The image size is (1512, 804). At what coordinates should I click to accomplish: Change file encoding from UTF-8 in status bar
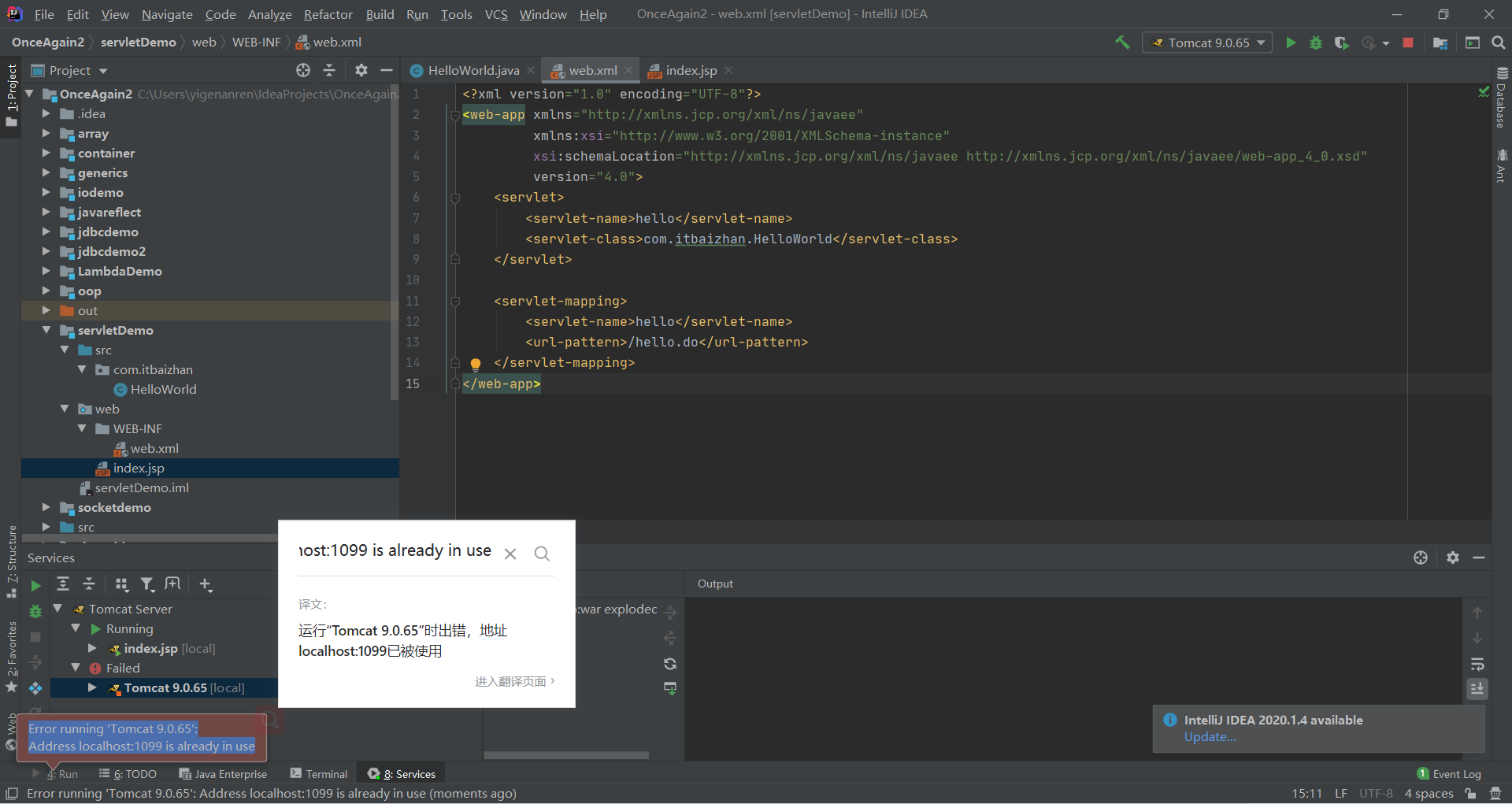pos(1376,793)
